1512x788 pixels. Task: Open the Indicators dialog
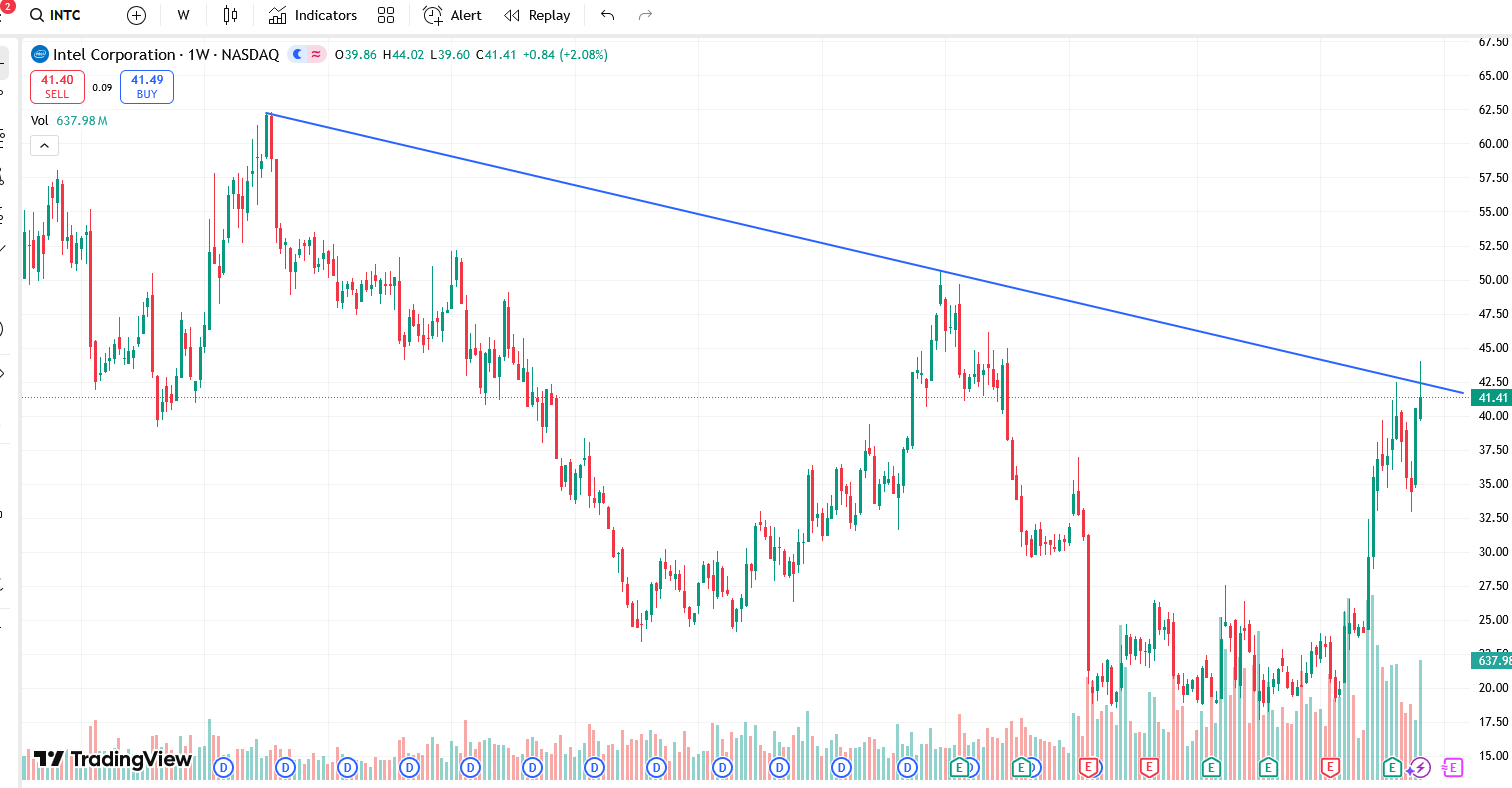pyautogui.click(x=312, y=15)
